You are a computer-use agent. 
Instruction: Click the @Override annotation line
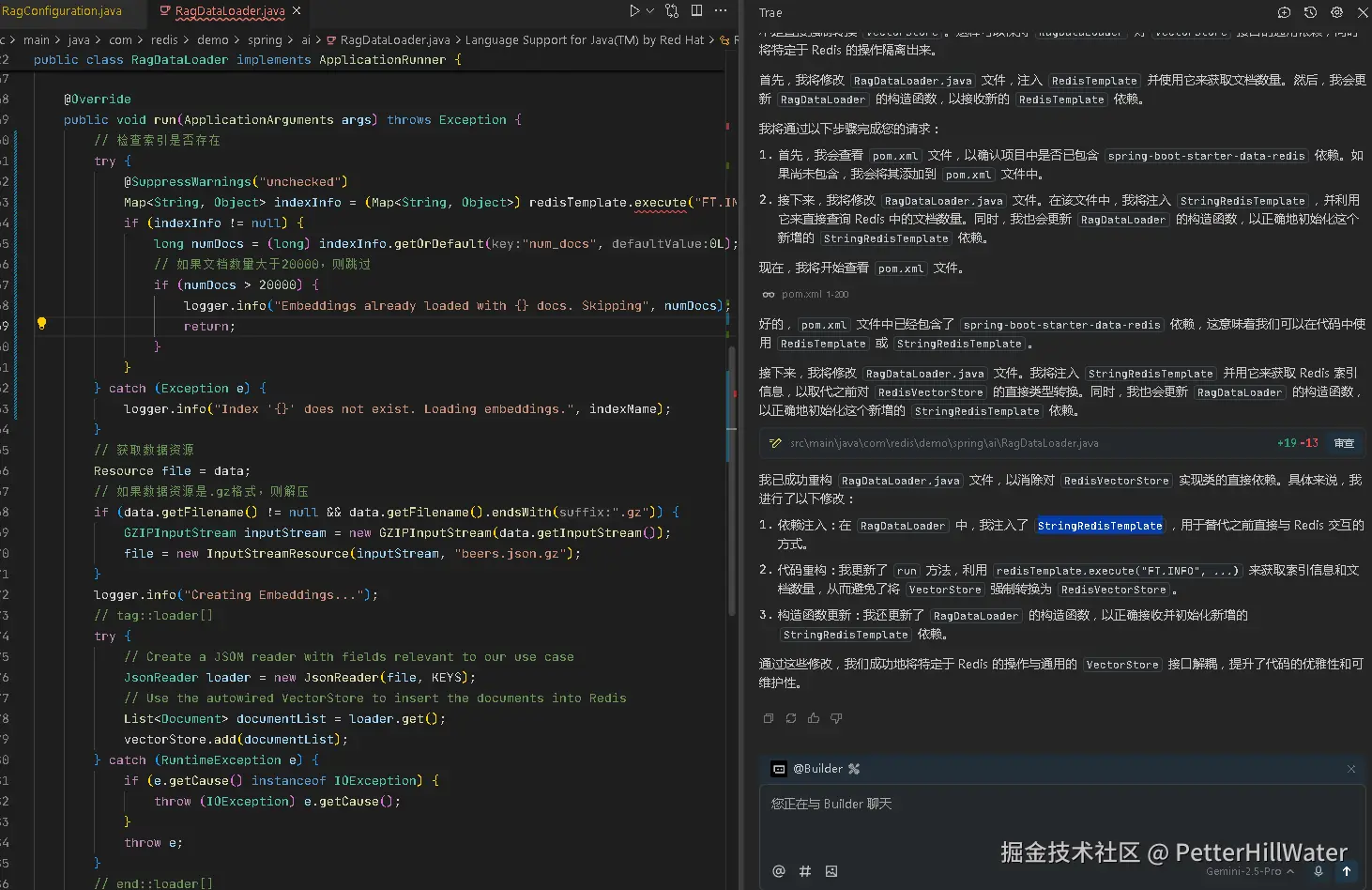pyautogui.click(x=98, y=100)
